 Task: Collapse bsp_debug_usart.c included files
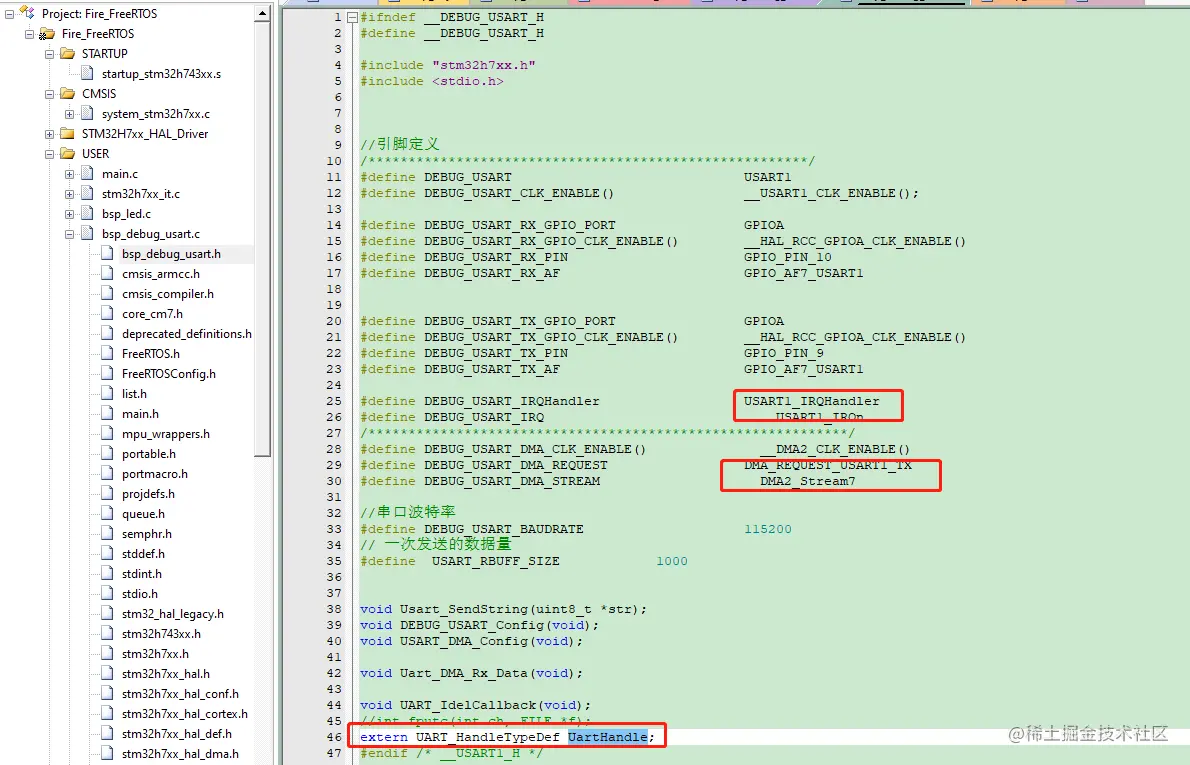pyautogui.click(x=69, y=235)
